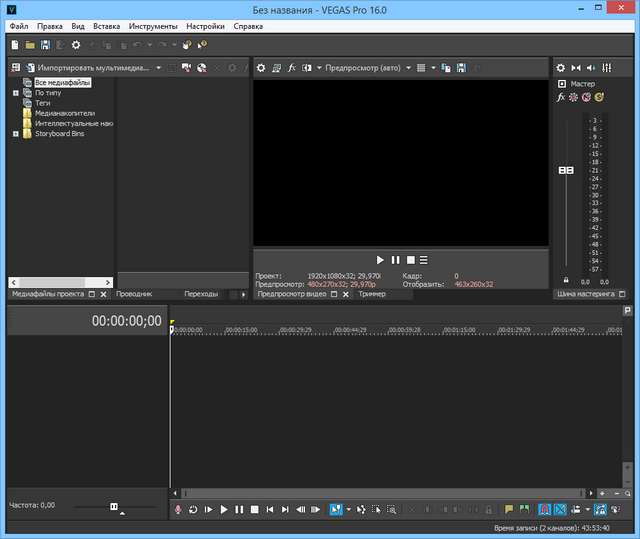Click the Save project icon in main toolbar
The image size is (640, 539).
tap(45, 45)
